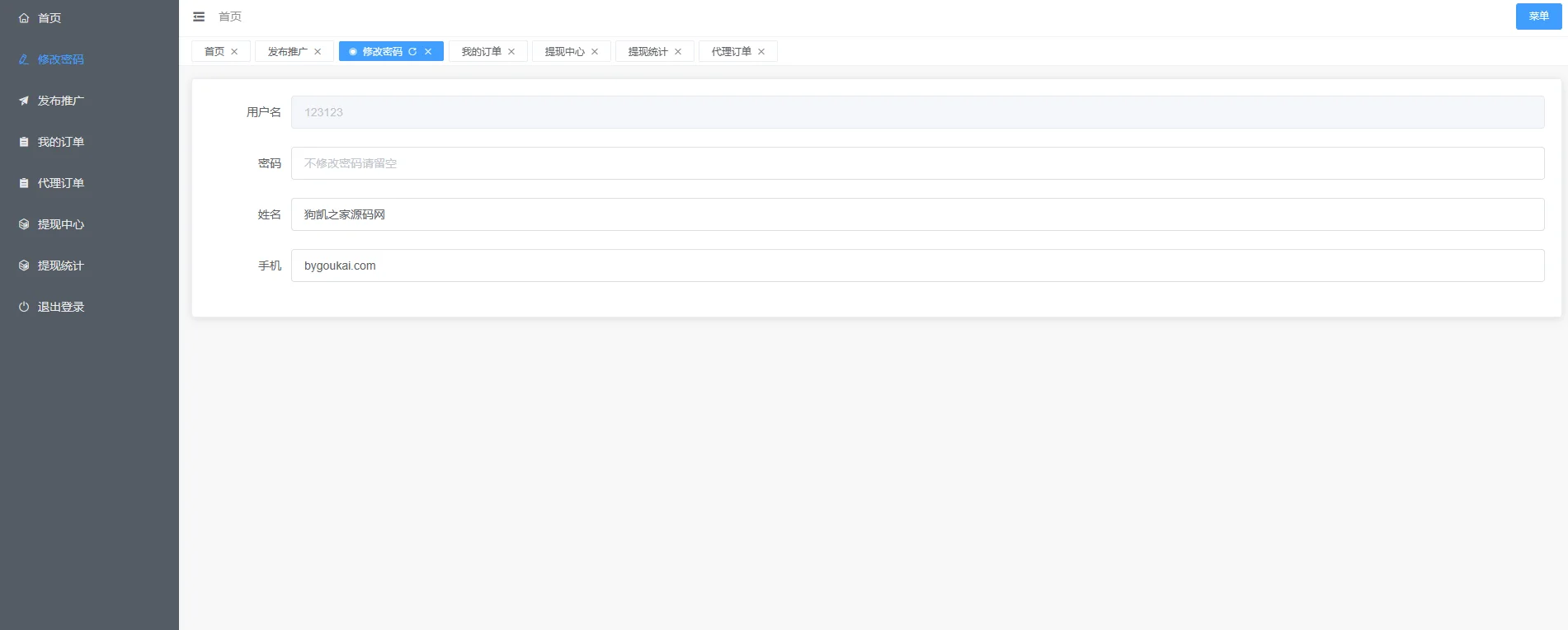Click the 提现中心 cube icon

click(x=24, y=224)
